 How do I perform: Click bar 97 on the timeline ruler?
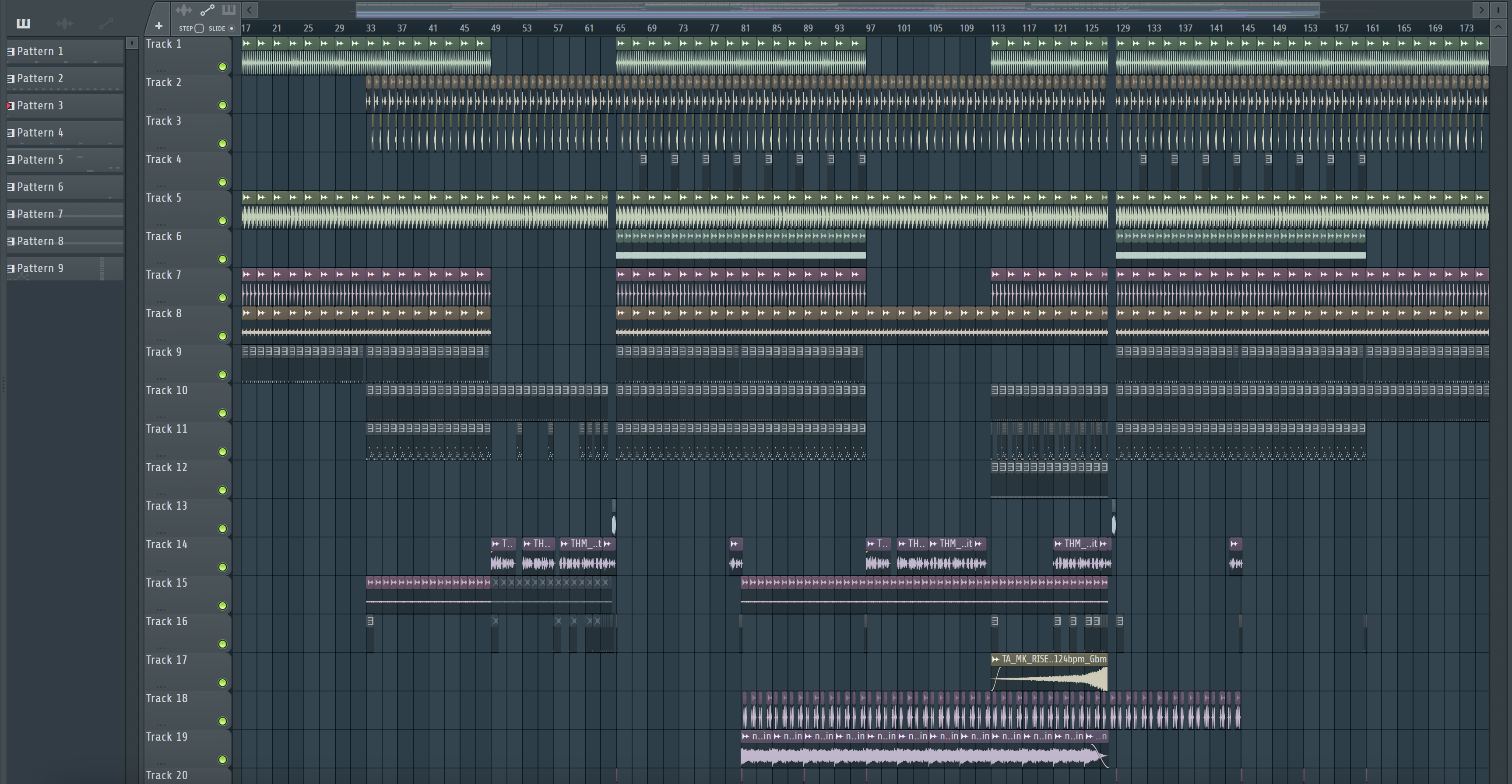(870, 28)
